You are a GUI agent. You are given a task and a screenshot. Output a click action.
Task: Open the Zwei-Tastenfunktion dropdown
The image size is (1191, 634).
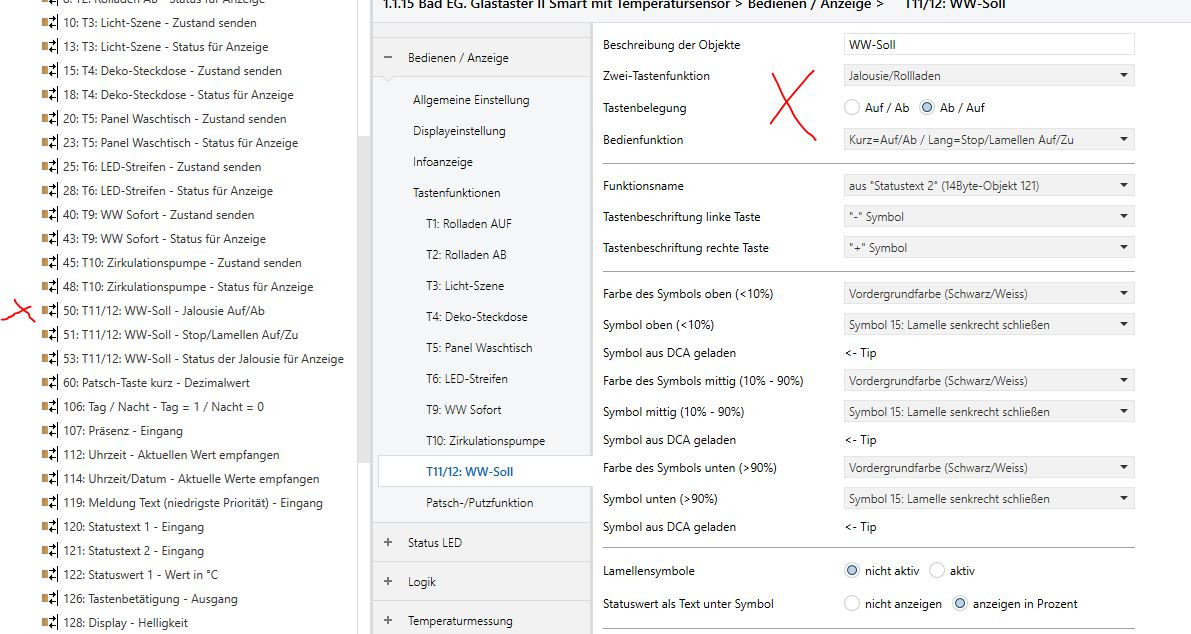click(989, 76)
